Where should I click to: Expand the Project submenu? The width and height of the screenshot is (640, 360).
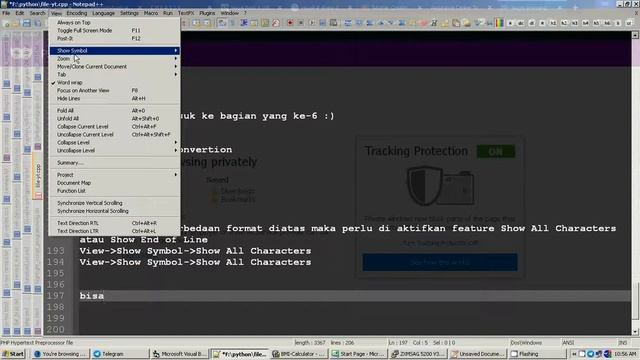[114, 175]
